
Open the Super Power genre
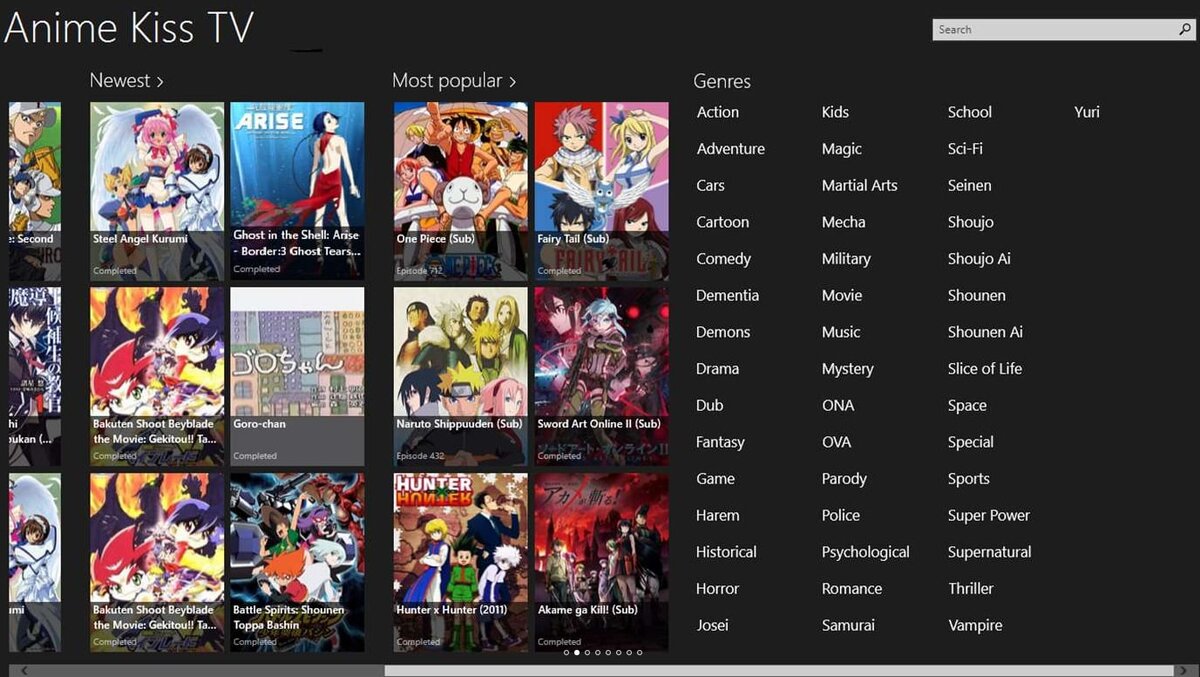[x=989, y=515]
